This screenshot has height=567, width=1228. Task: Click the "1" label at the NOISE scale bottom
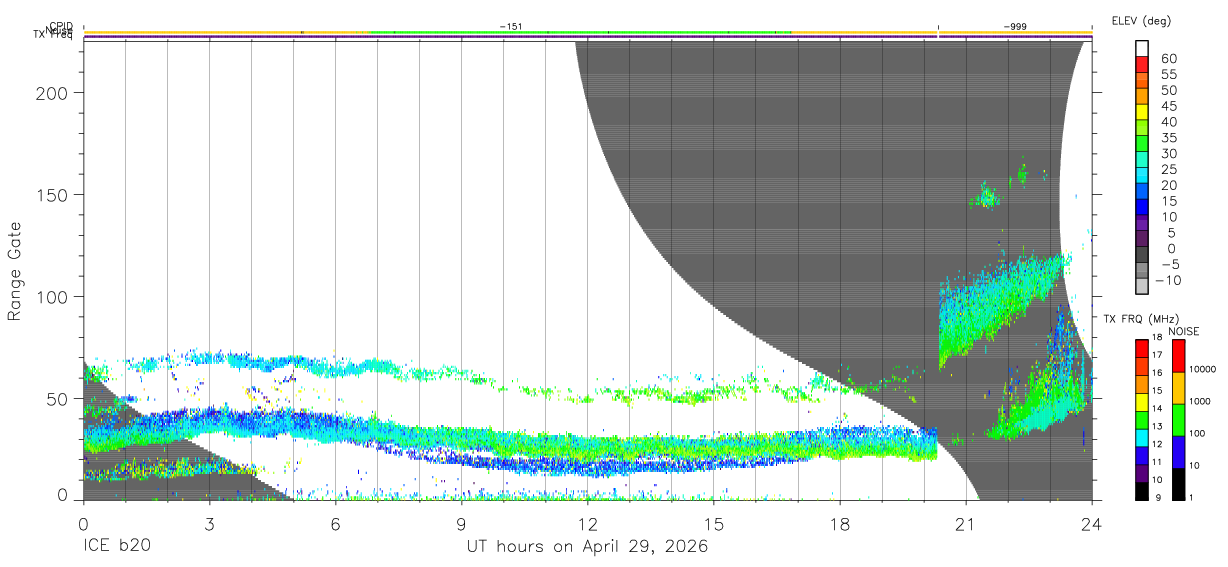(x=1191, y=497)
